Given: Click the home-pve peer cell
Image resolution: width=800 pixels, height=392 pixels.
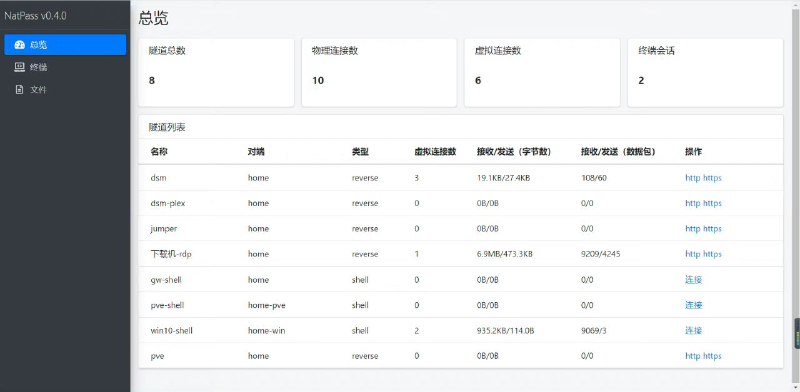Looking at the screenshot, I should 267,305.
